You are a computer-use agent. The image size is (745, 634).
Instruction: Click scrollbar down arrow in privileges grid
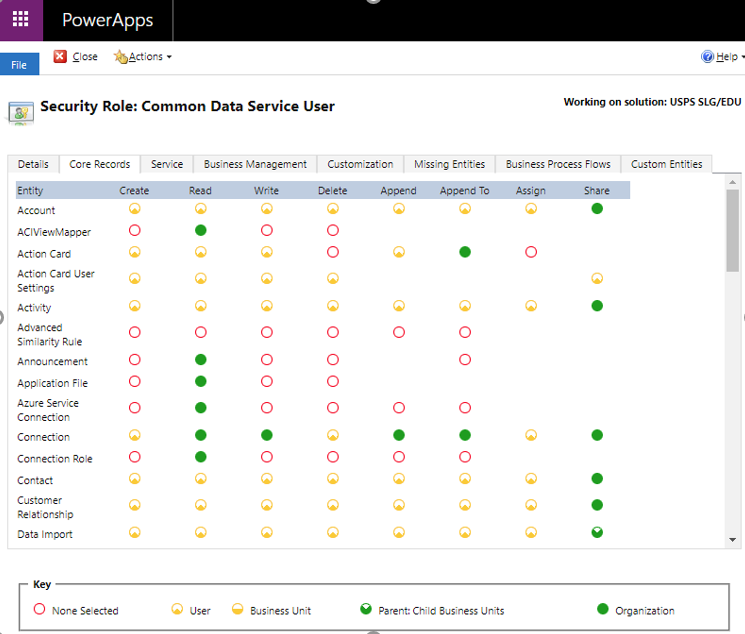(733, 538)
